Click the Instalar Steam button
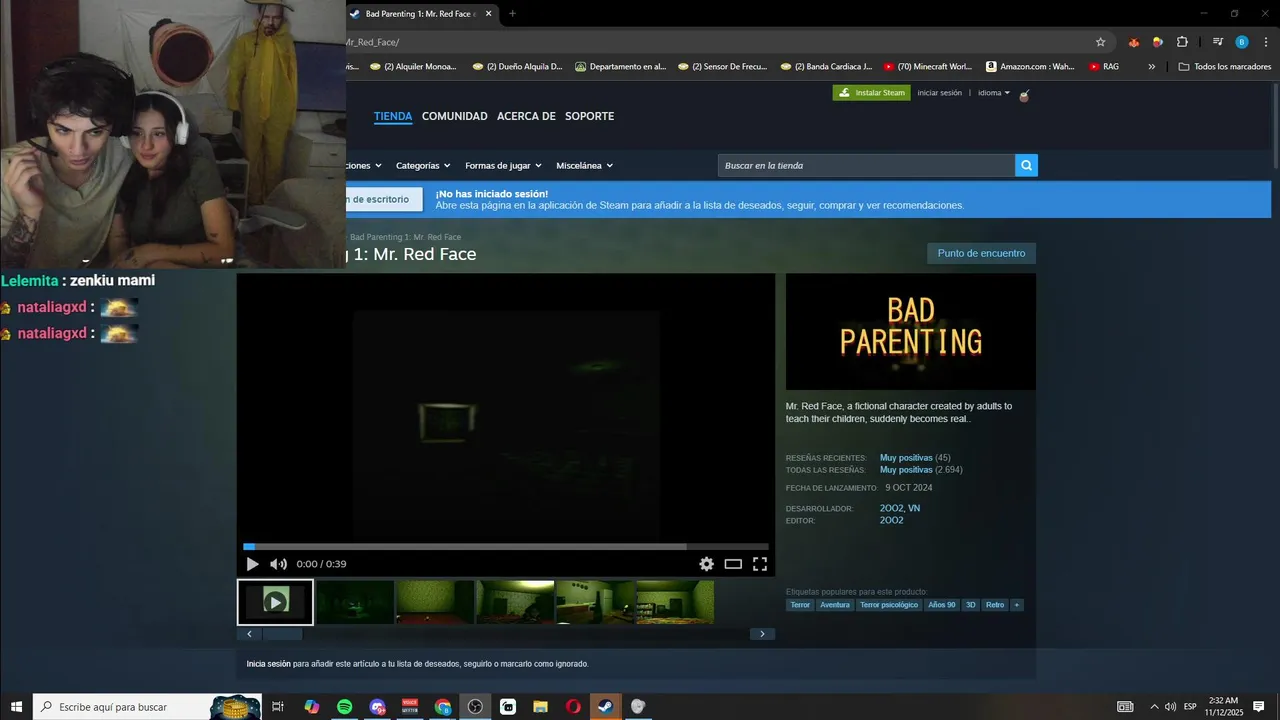The image size is (1280, 720). click(871, 93)
